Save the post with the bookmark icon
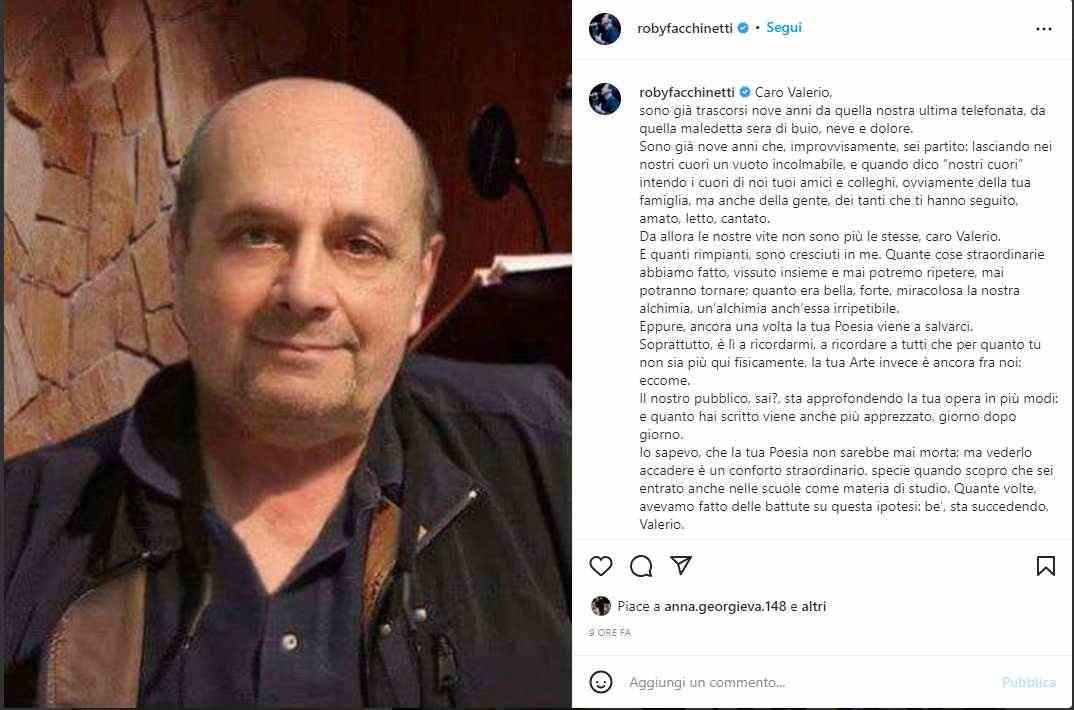 pyautogui.click(x=1045, y=566)
